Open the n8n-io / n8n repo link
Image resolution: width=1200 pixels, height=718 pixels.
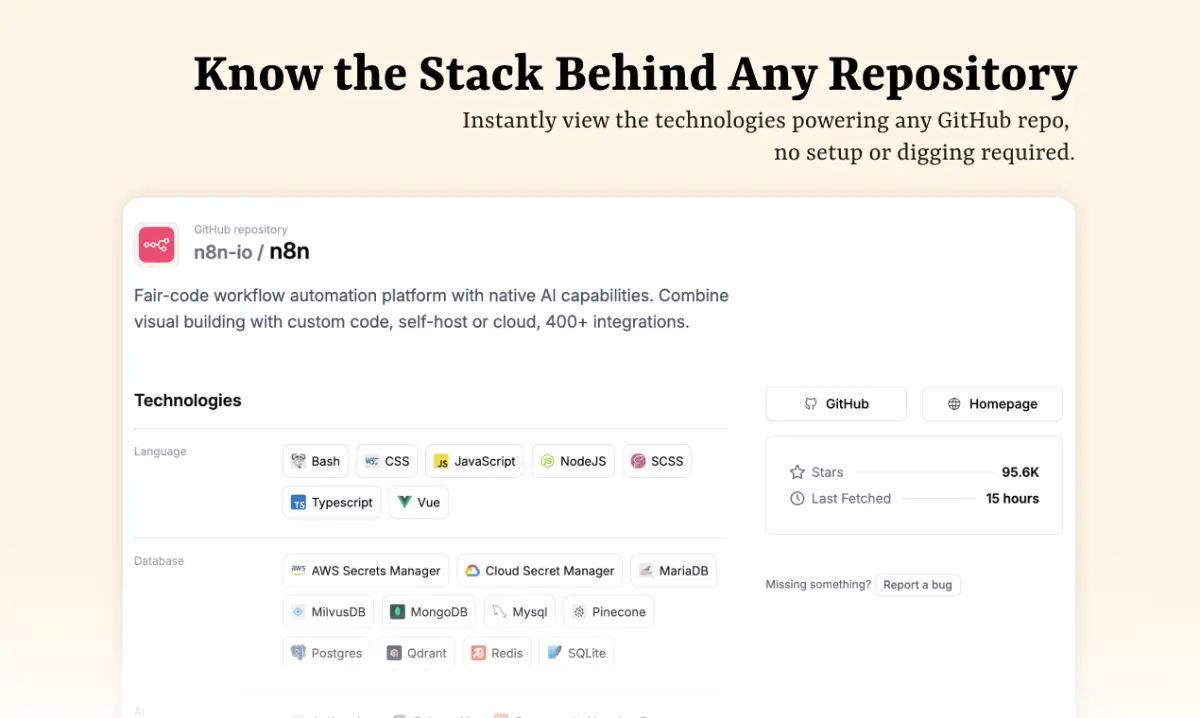[x=251, y=251]
